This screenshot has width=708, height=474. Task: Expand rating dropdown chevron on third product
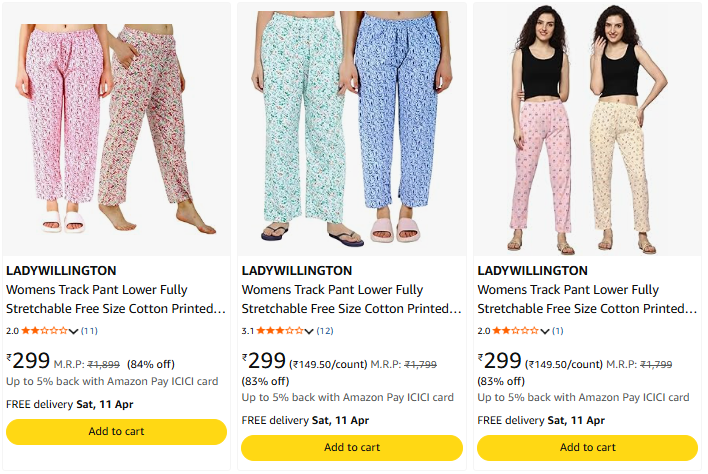[x=546, y=331]
